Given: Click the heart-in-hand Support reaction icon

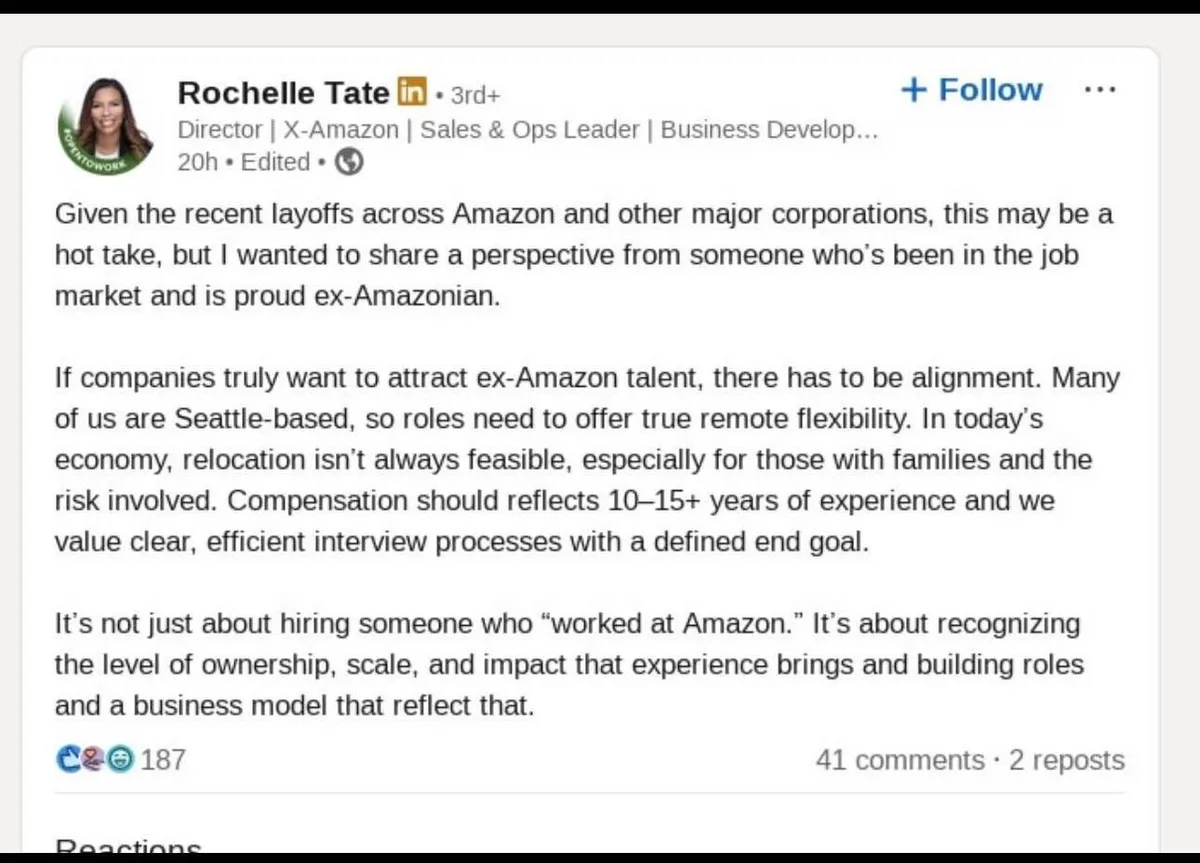Looking at the screenshot, I should click(x=94, y=760).
